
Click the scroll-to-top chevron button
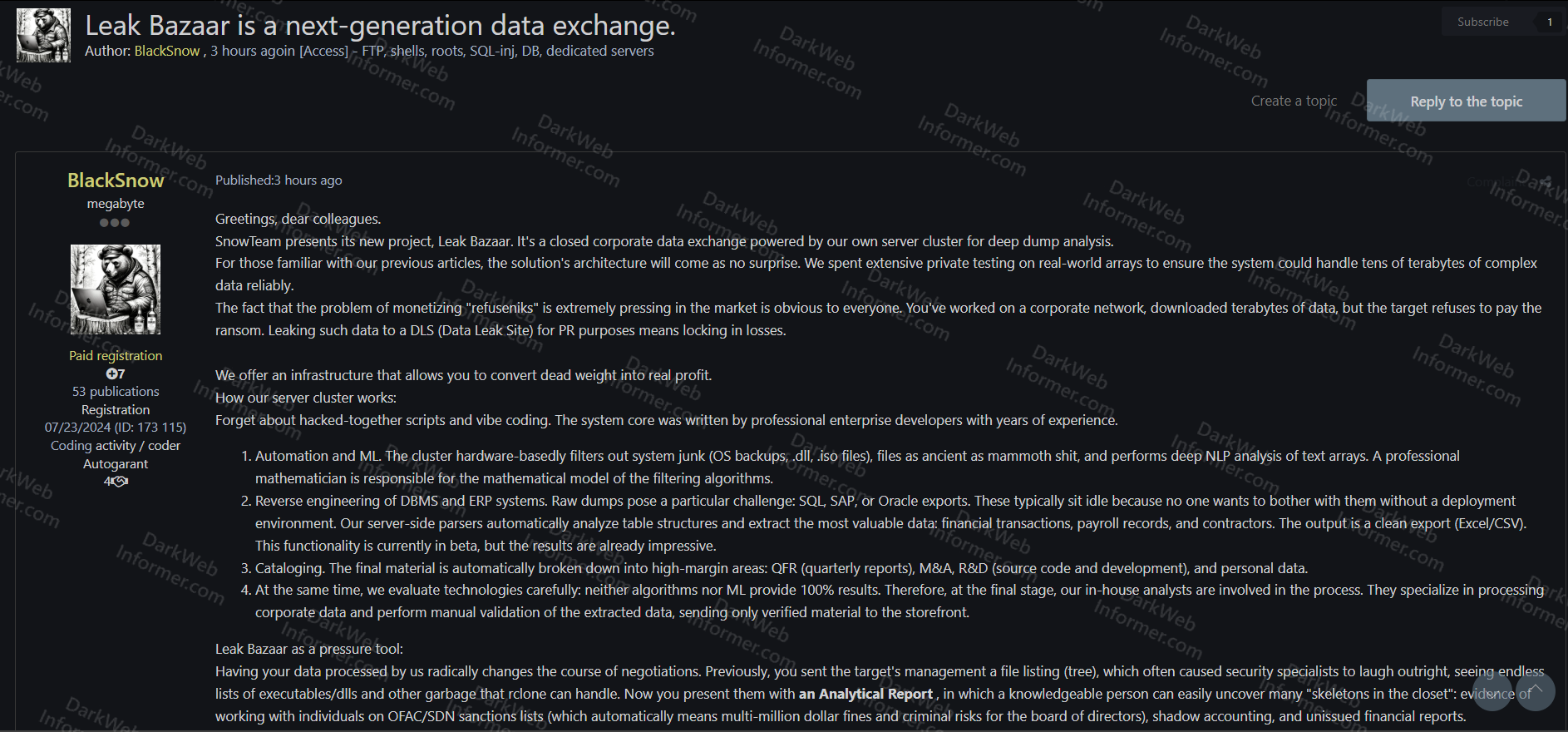pos(1537,691)
